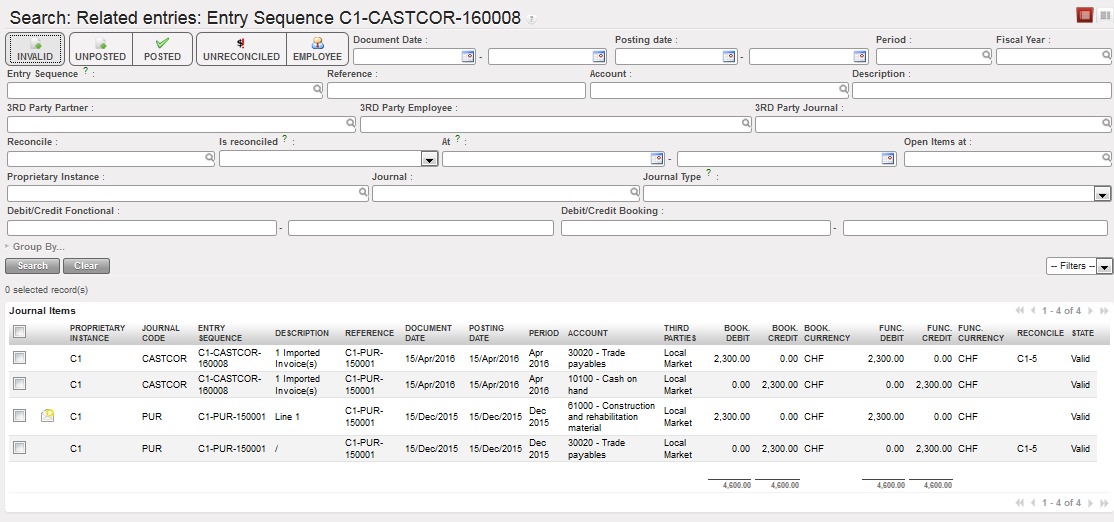
Task: Switch to the red list view icon
Action: coord(1084,15)
